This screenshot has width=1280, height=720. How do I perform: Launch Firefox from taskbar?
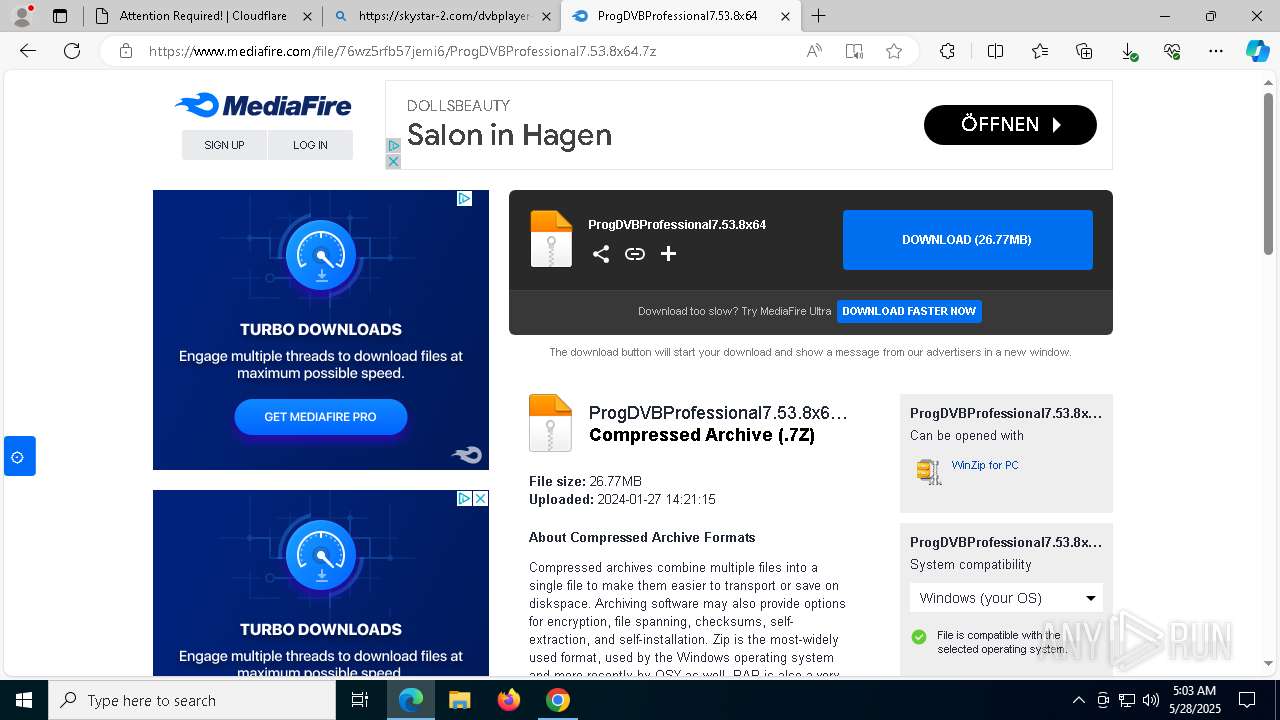[x=509, y=700]
